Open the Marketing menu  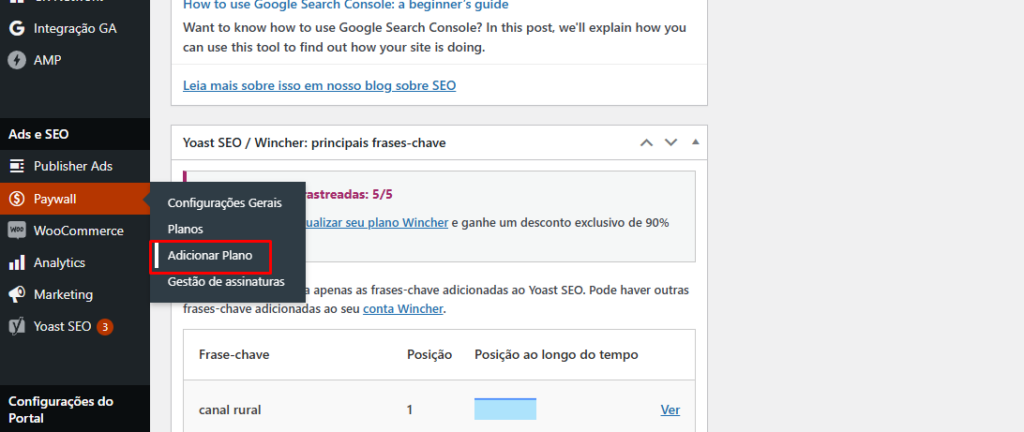pos(75,294)
